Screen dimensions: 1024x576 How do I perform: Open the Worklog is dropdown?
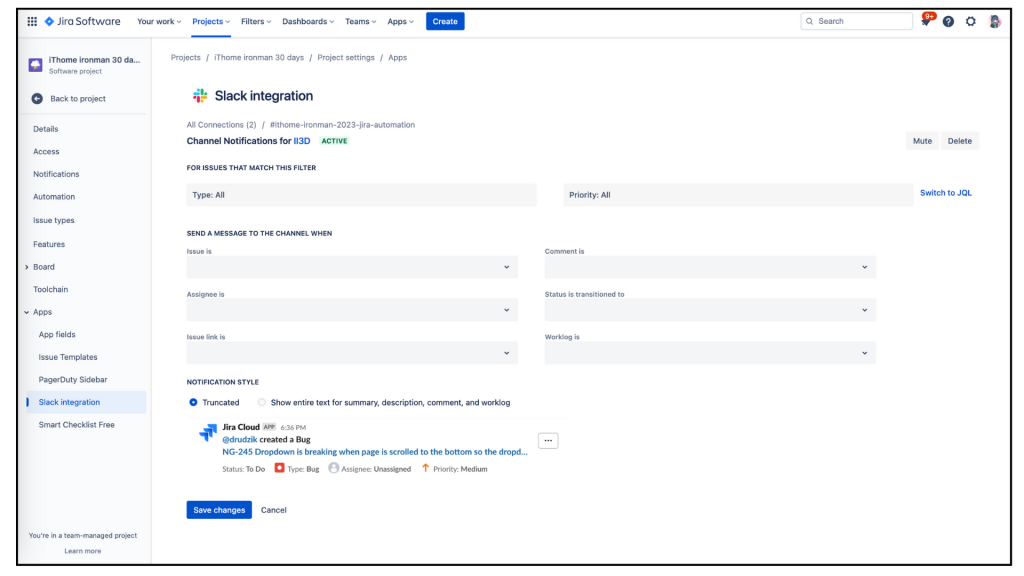[x=710, y=353]
